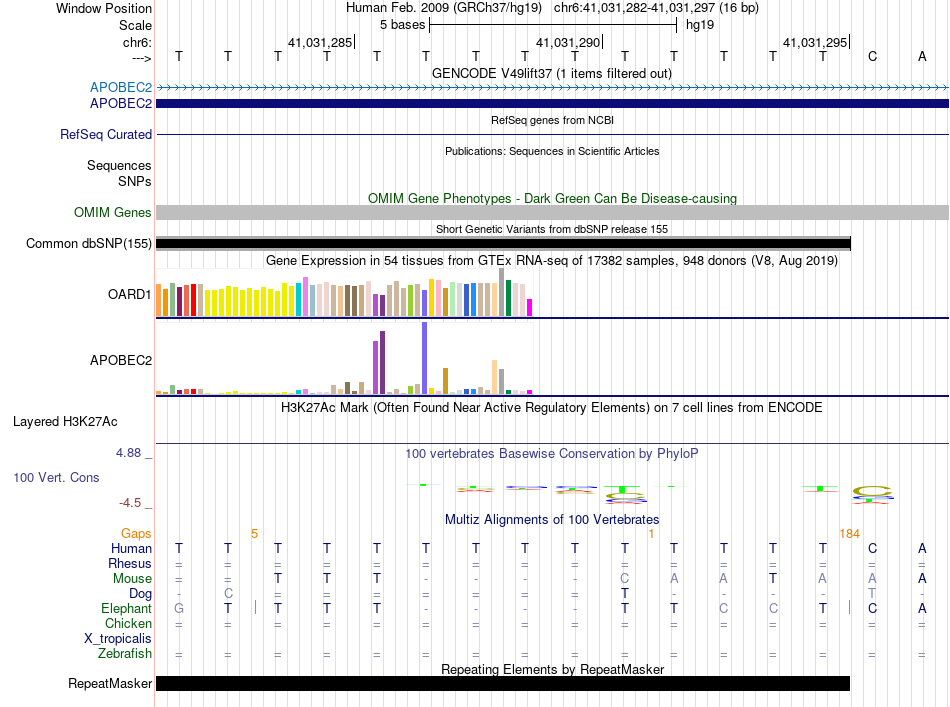The image size is (950, 707).
Task: Click the '5 bases' scale bar label
Action: click(402, 25)
